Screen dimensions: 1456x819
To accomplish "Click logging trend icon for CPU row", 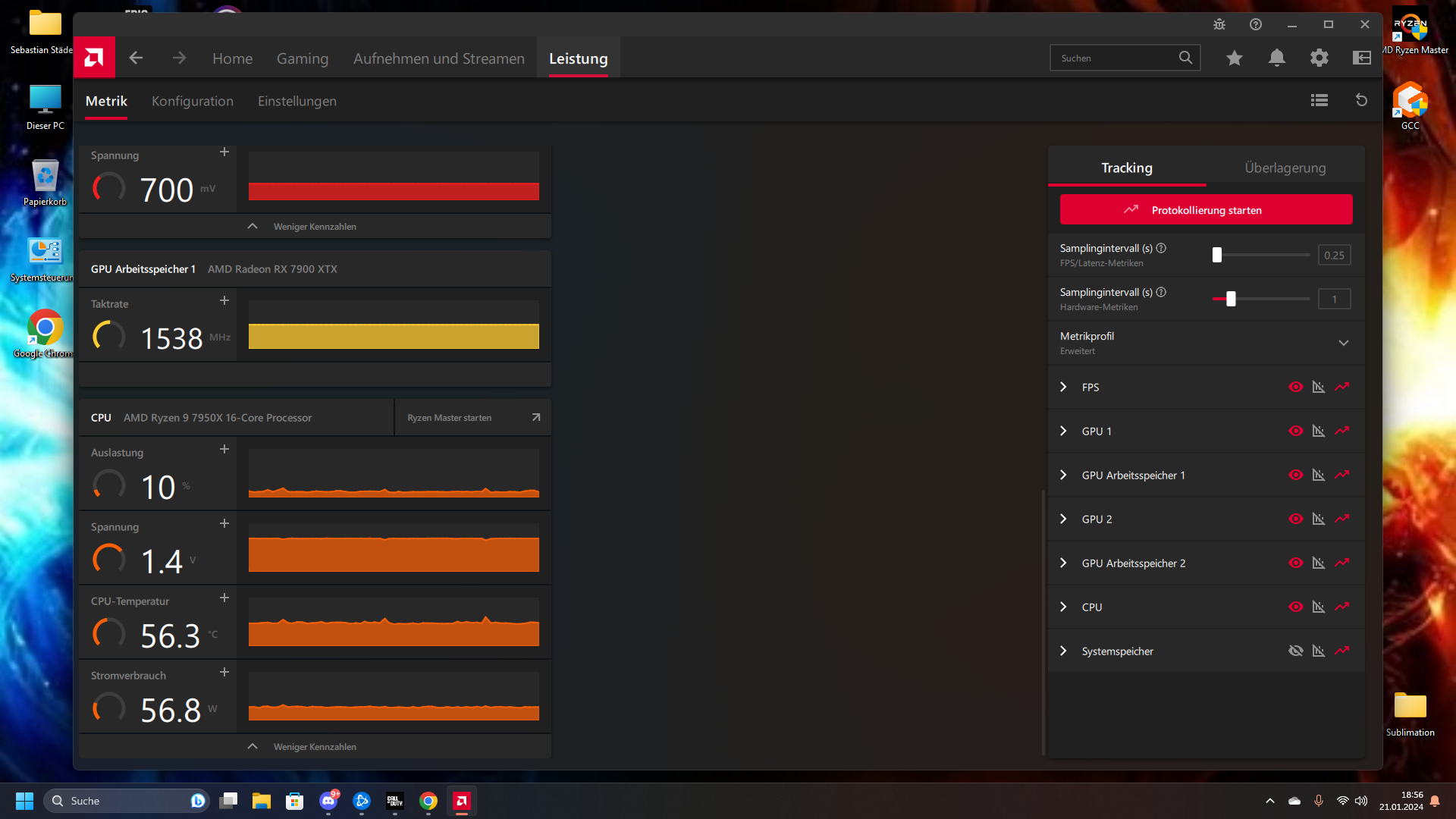I will [x=1342, y=607].
